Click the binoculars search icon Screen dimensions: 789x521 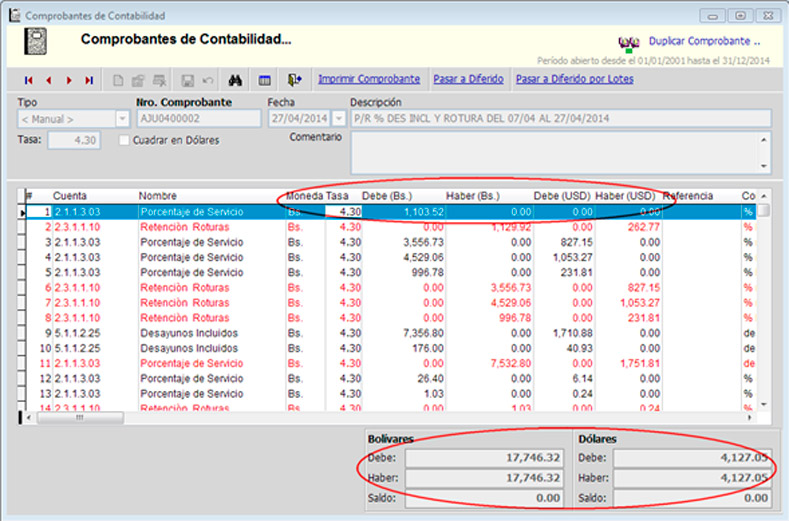point(237,80)
